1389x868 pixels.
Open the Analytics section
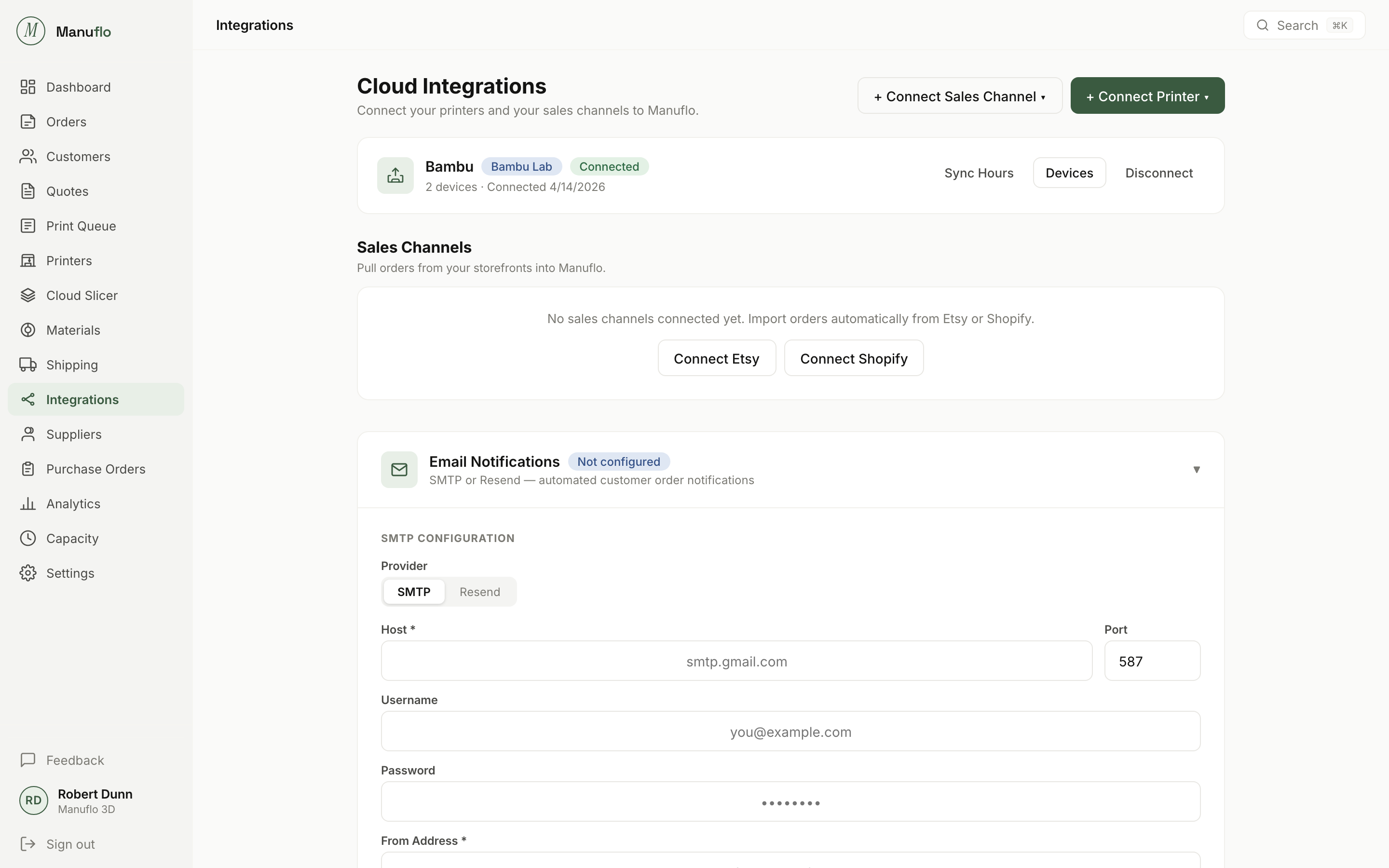(x=96, y=503)
